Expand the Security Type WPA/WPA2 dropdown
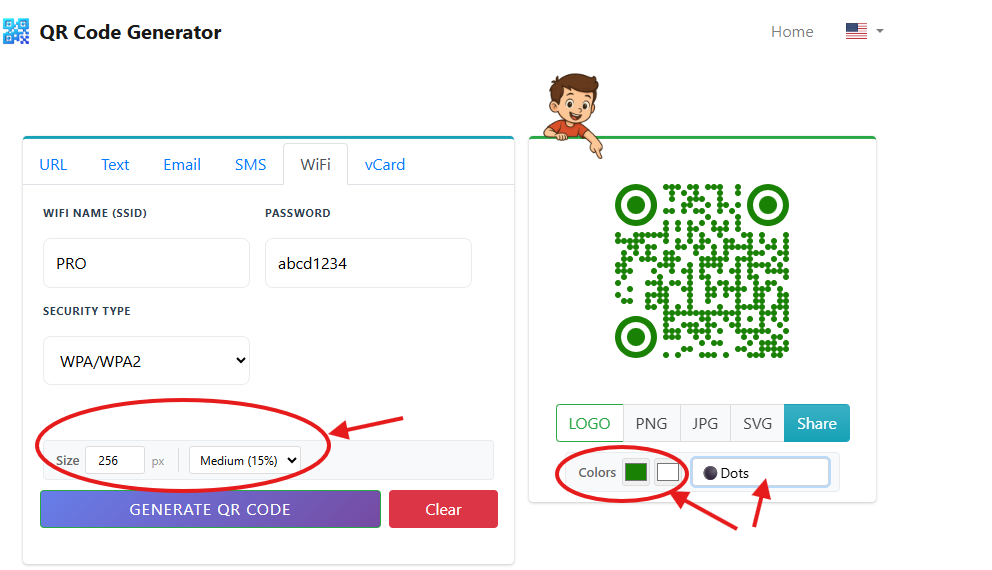The width and height of the screenshot is (992, 570). tap(146, 361)
